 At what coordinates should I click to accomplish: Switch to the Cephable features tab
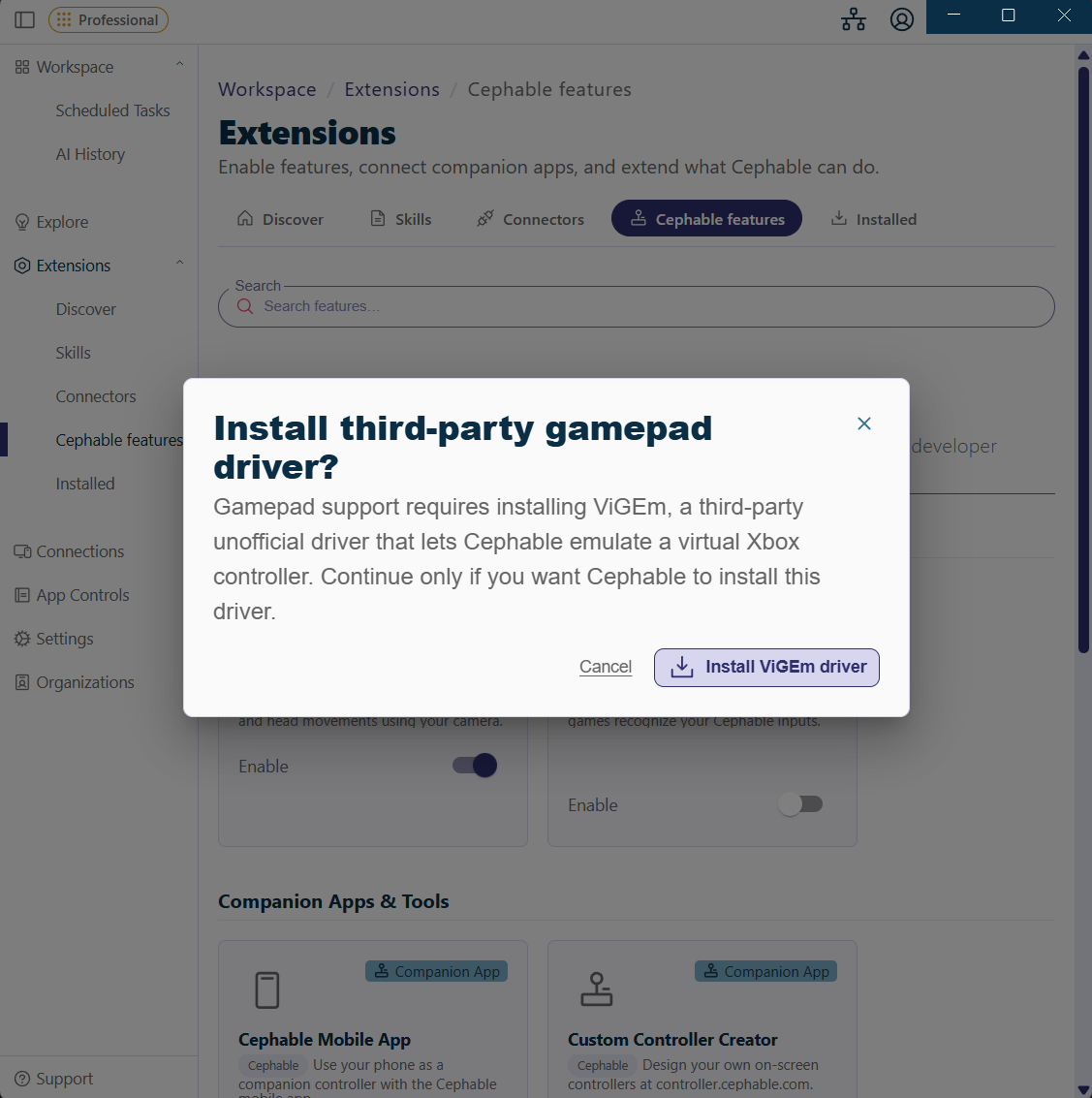point(706,218)
